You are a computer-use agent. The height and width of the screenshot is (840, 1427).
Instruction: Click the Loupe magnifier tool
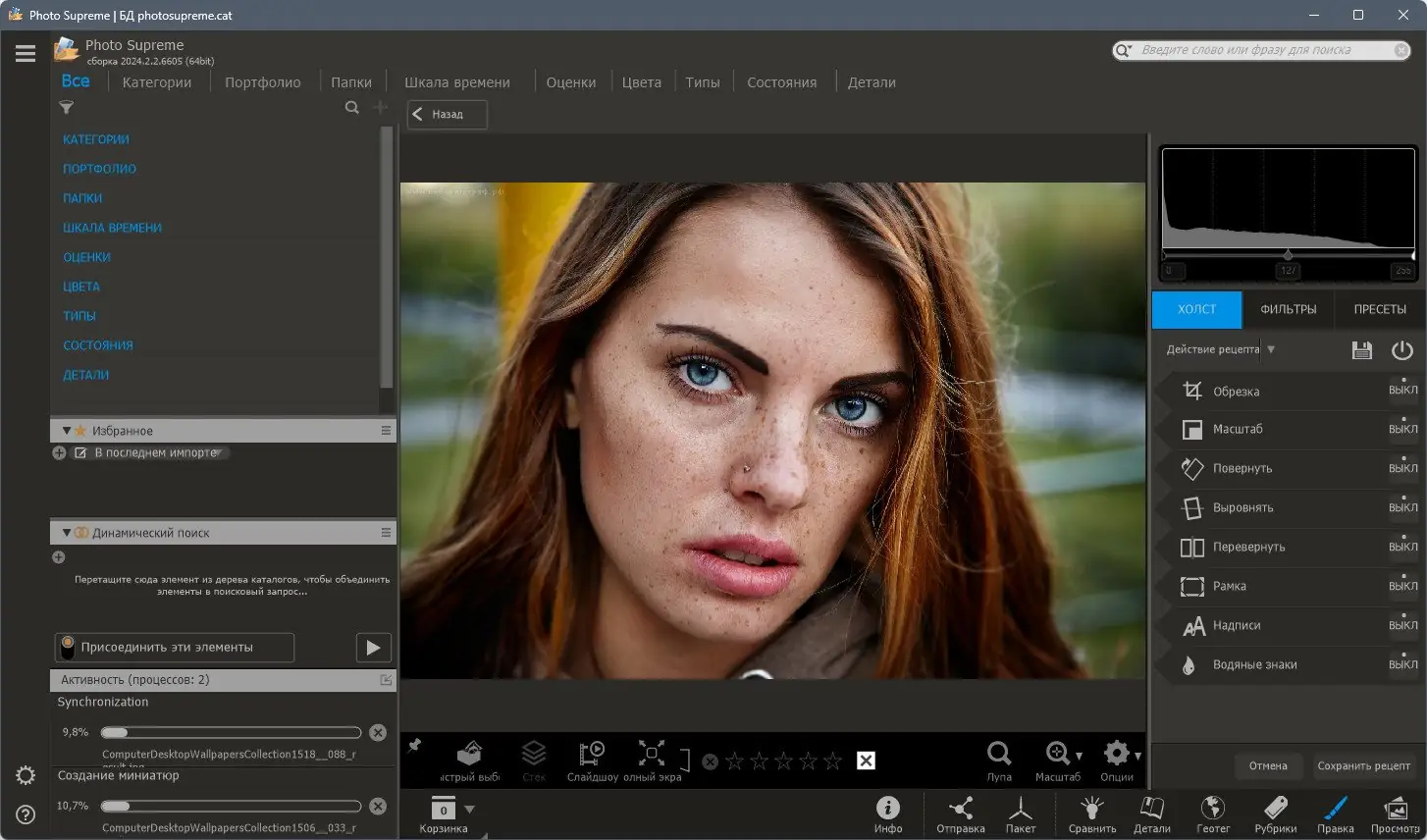pos(999,754)
